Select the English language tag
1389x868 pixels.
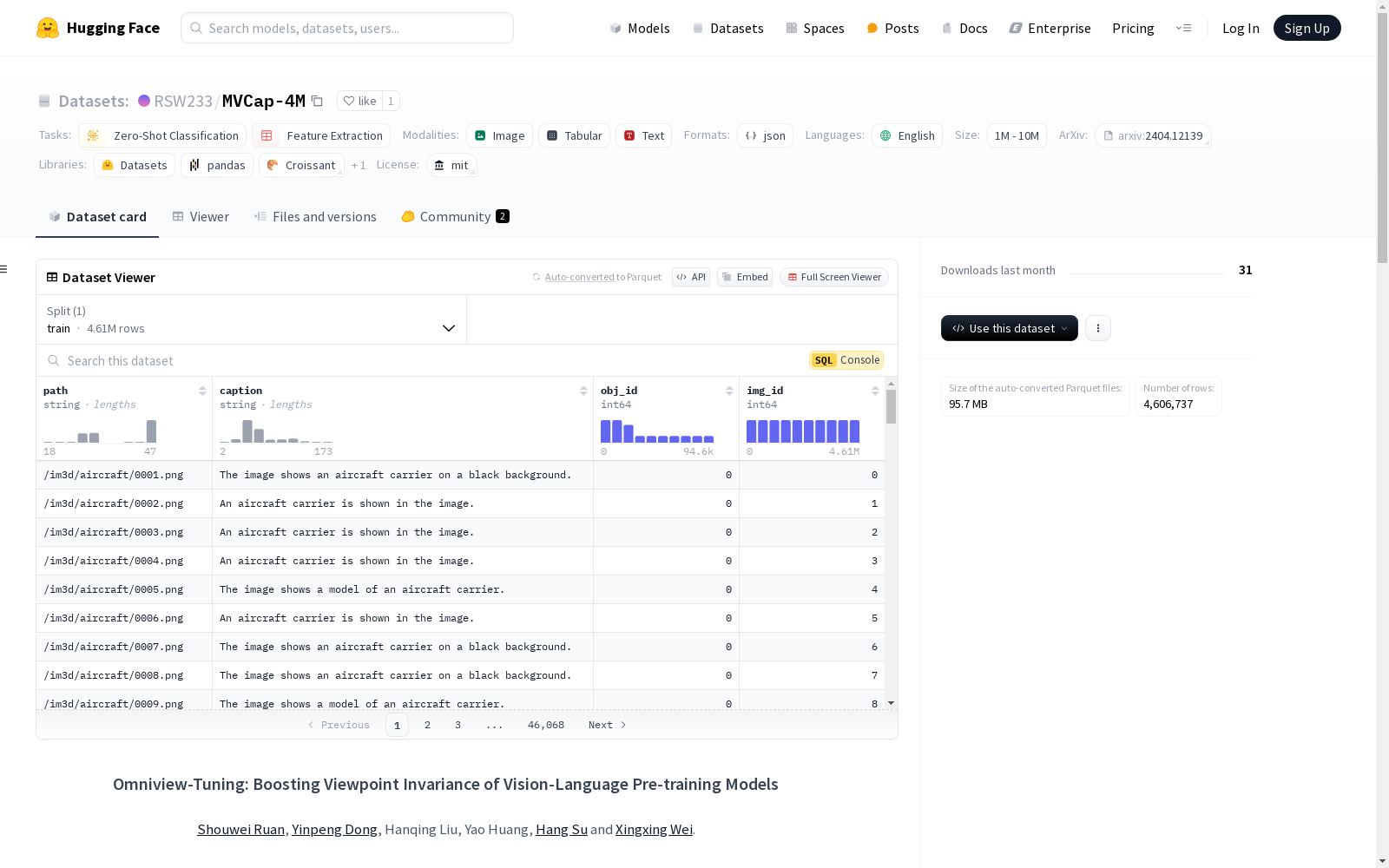point(906,135)
